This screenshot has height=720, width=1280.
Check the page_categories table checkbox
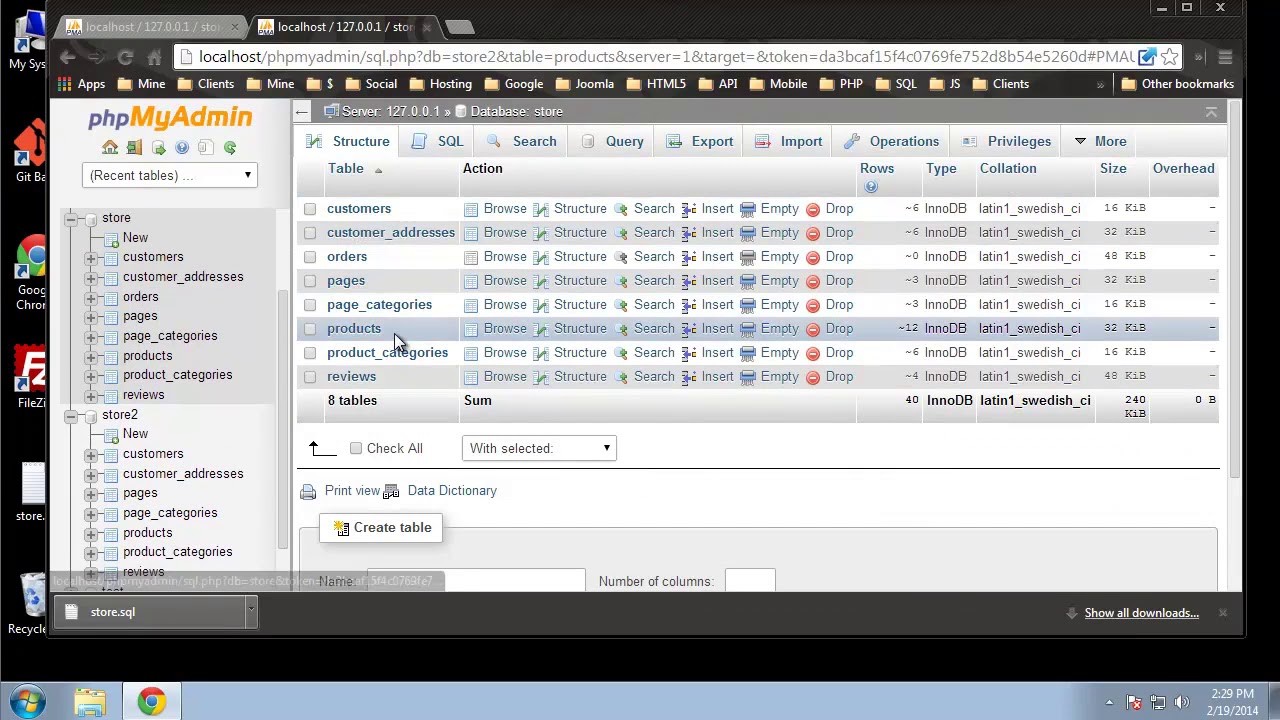pyautogui.click(x=310, y=305)
